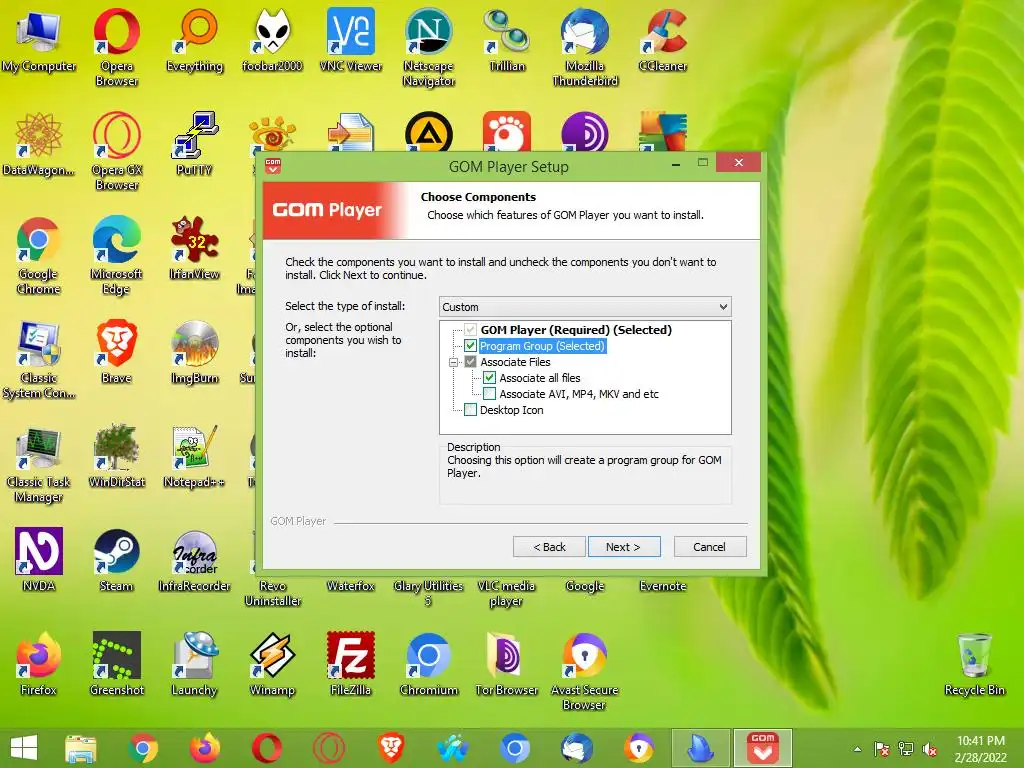Click the GOM setup taskbar button
This screenshot has width=1024, height=768.
coord(763,748)
